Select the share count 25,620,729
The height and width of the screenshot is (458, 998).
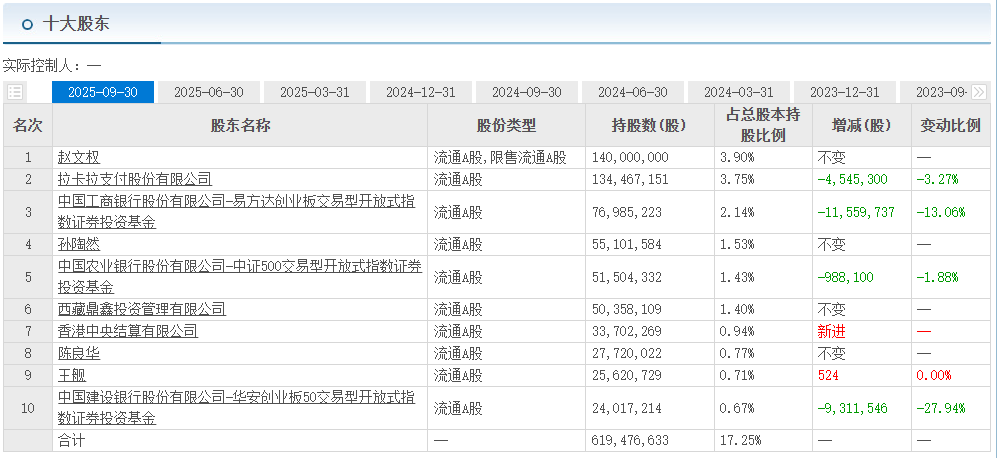pos(627,375)
